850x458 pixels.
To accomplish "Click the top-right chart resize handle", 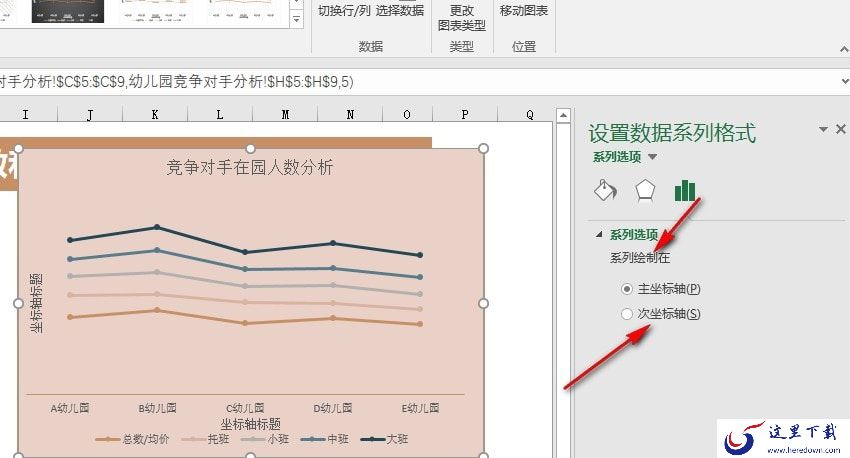I will coord(484,149).
